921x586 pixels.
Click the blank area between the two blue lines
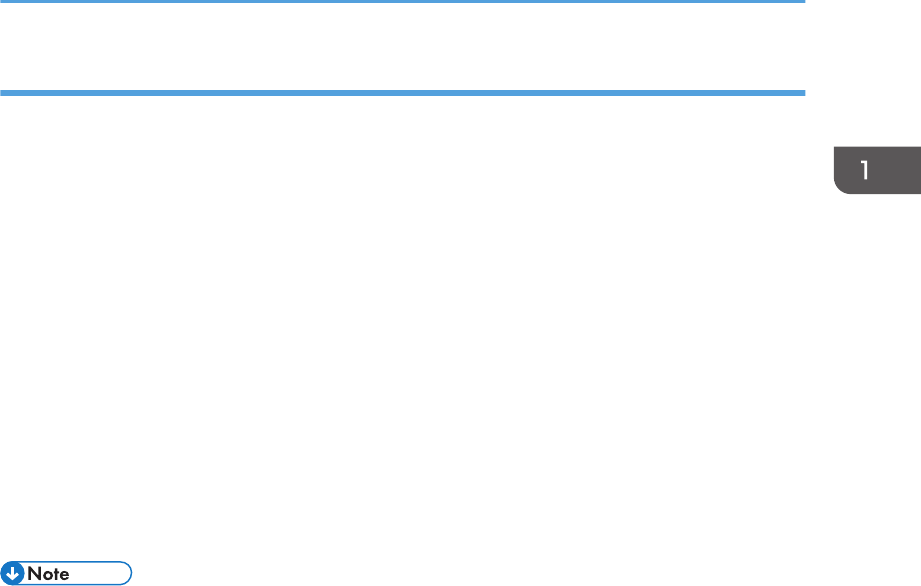pyautogui.click(x=402, y=46)
